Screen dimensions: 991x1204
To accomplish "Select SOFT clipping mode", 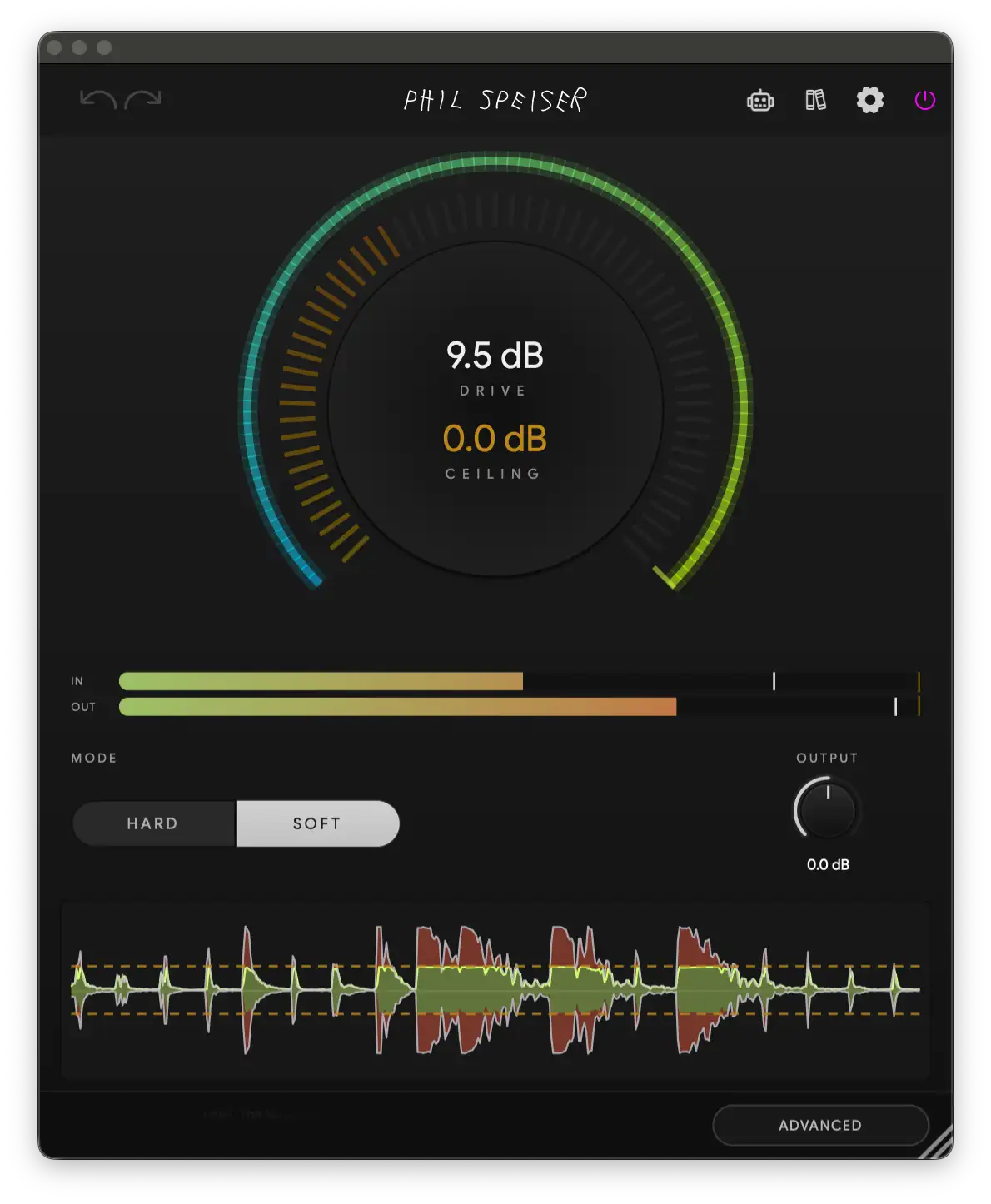I will point(317,823).
